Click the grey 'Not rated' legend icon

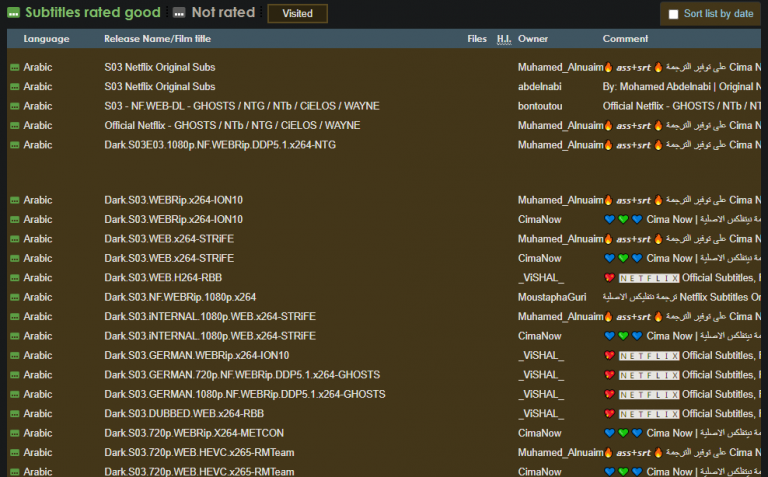(178, 13)
